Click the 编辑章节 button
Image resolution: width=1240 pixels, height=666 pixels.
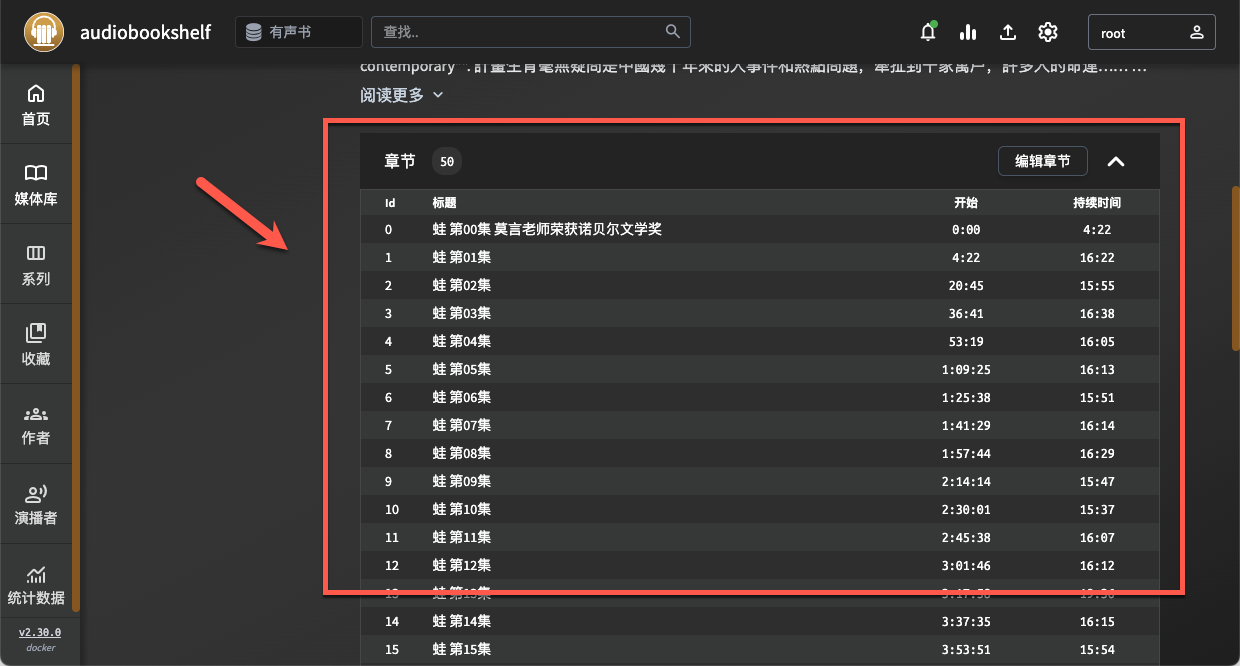(x=1042, y=161)
